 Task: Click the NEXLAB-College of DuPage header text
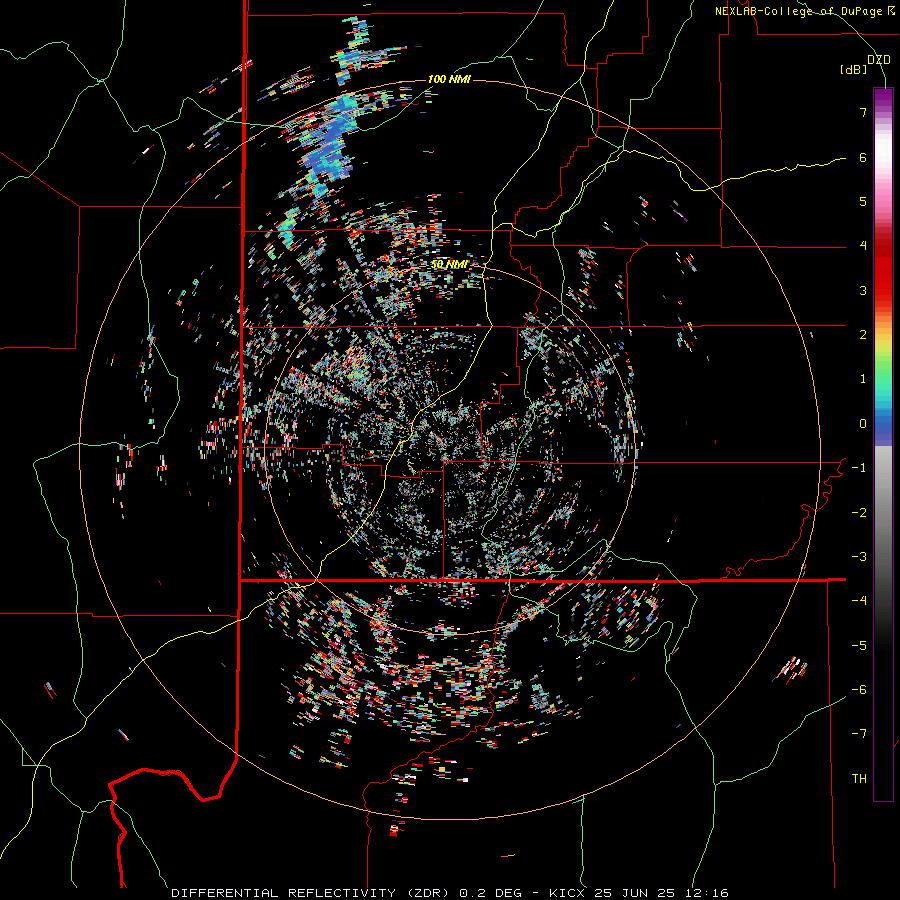pos(800,11)
